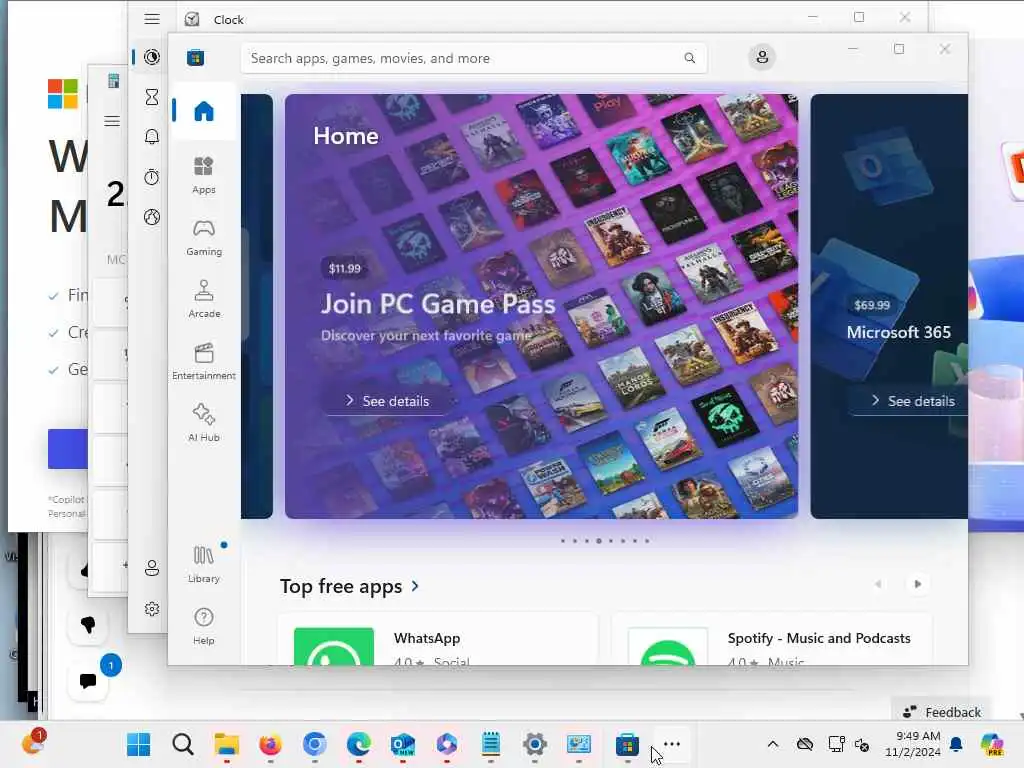Click the Store search box
Screen dimensions: 1024x768
coord(473,58)
